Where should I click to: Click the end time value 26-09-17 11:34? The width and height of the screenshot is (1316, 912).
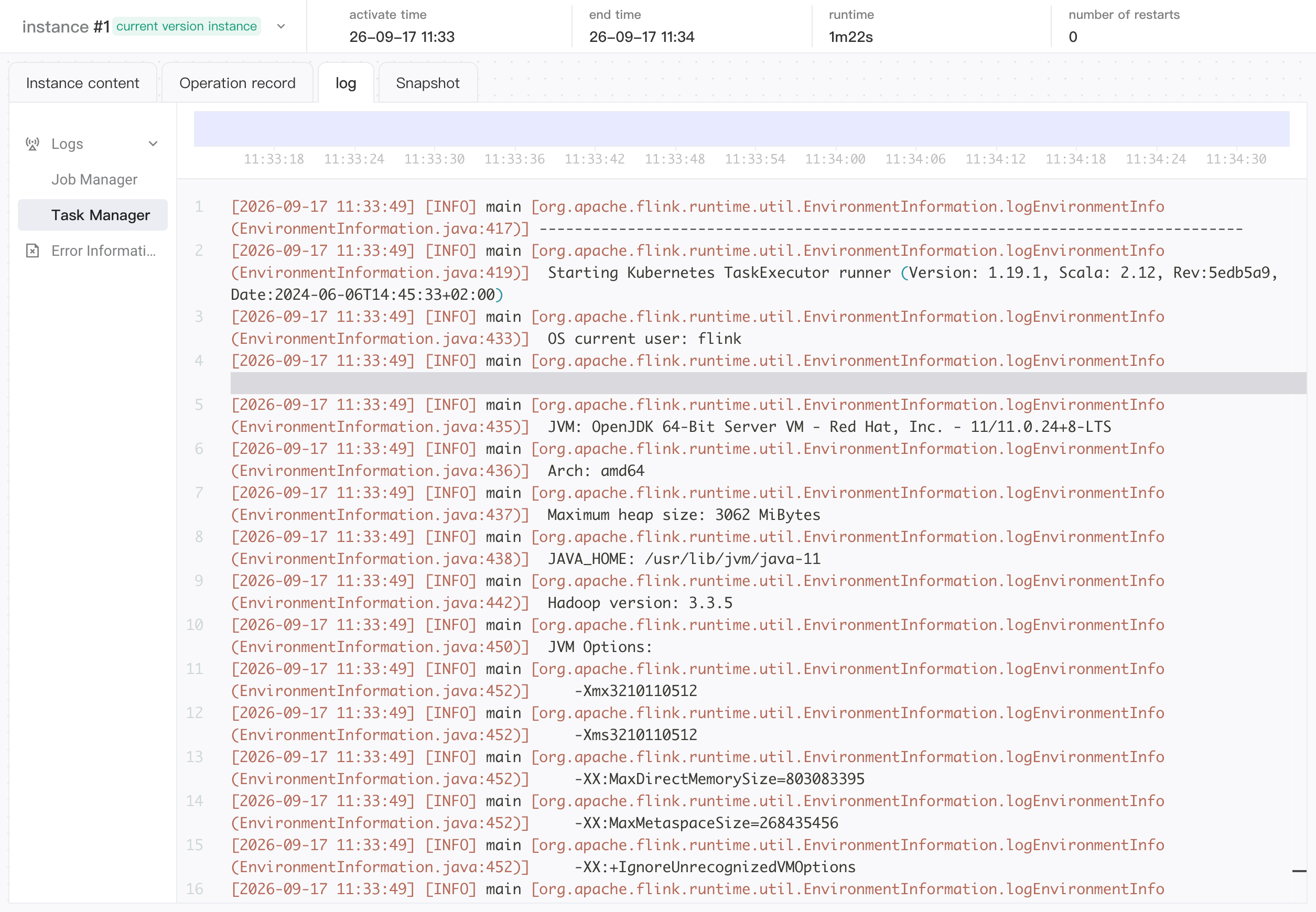641,37
